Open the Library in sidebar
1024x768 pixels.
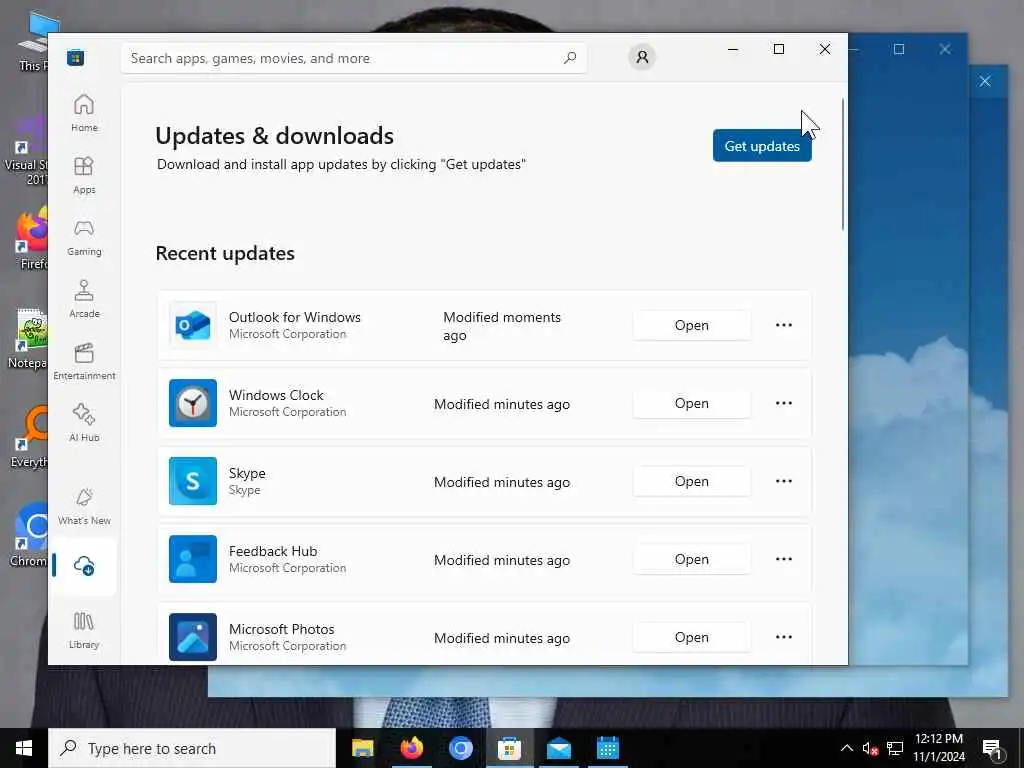84,630
